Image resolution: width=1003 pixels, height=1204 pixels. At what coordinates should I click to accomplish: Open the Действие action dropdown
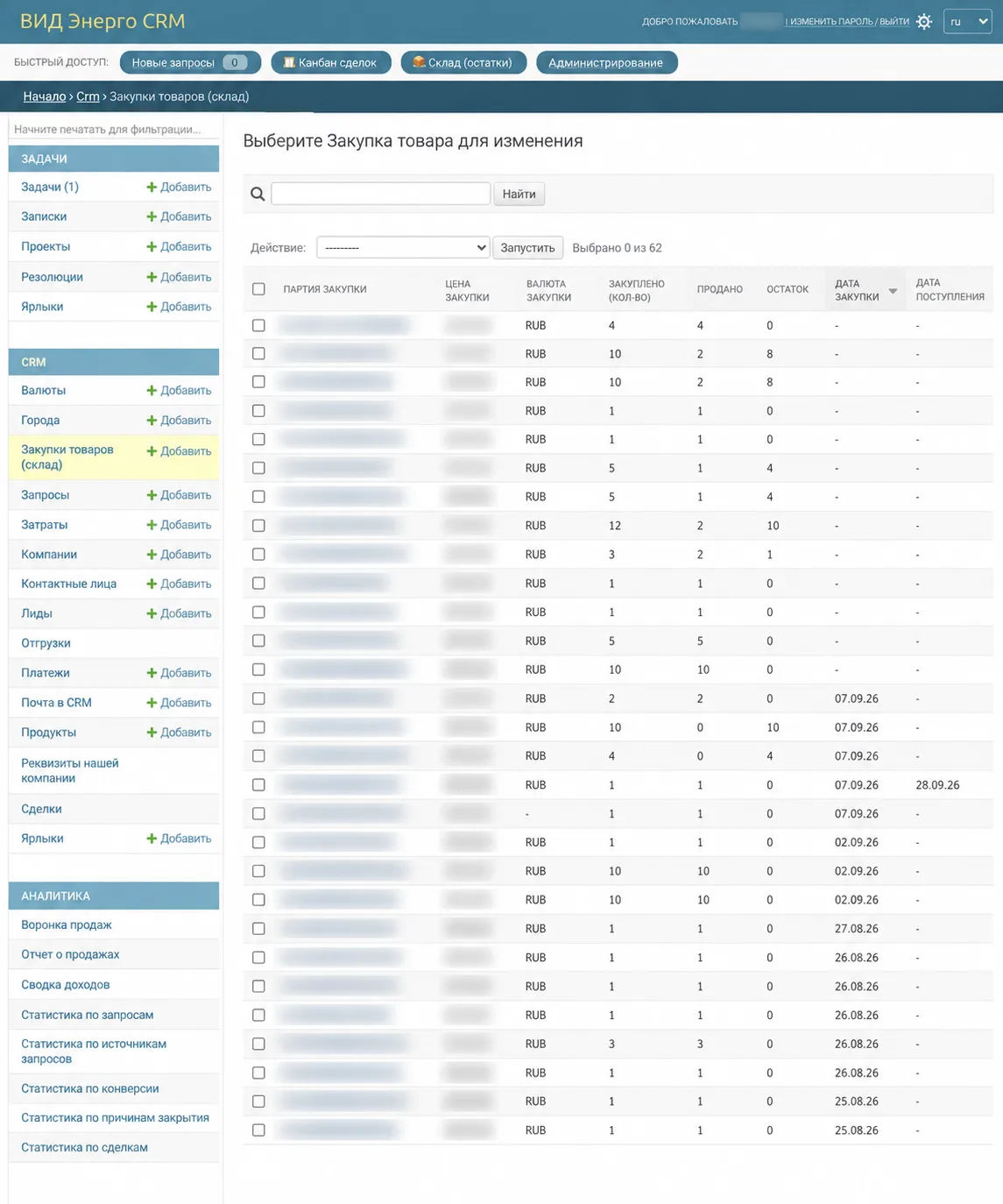(403, 248)
